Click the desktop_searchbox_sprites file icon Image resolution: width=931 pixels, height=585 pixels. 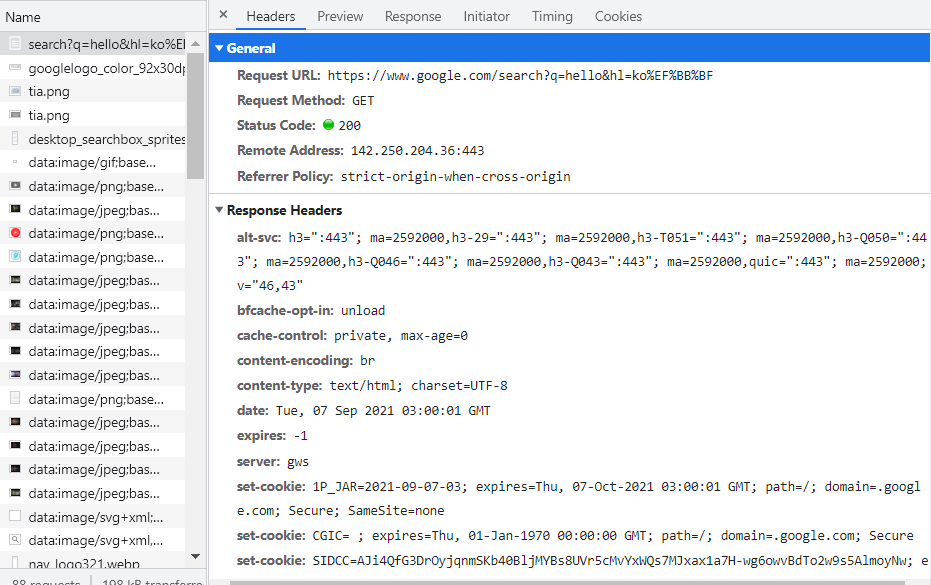(x=15, y=138)
